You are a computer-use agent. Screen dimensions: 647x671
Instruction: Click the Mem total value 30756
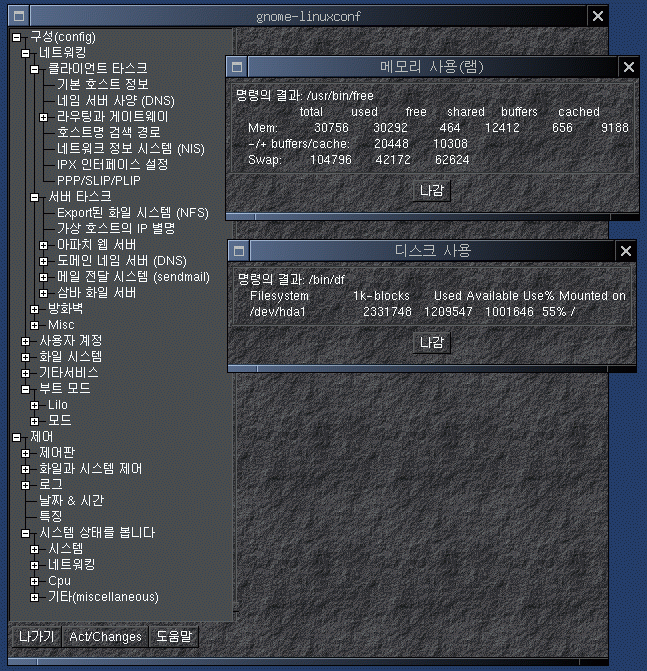click(331, 128)
